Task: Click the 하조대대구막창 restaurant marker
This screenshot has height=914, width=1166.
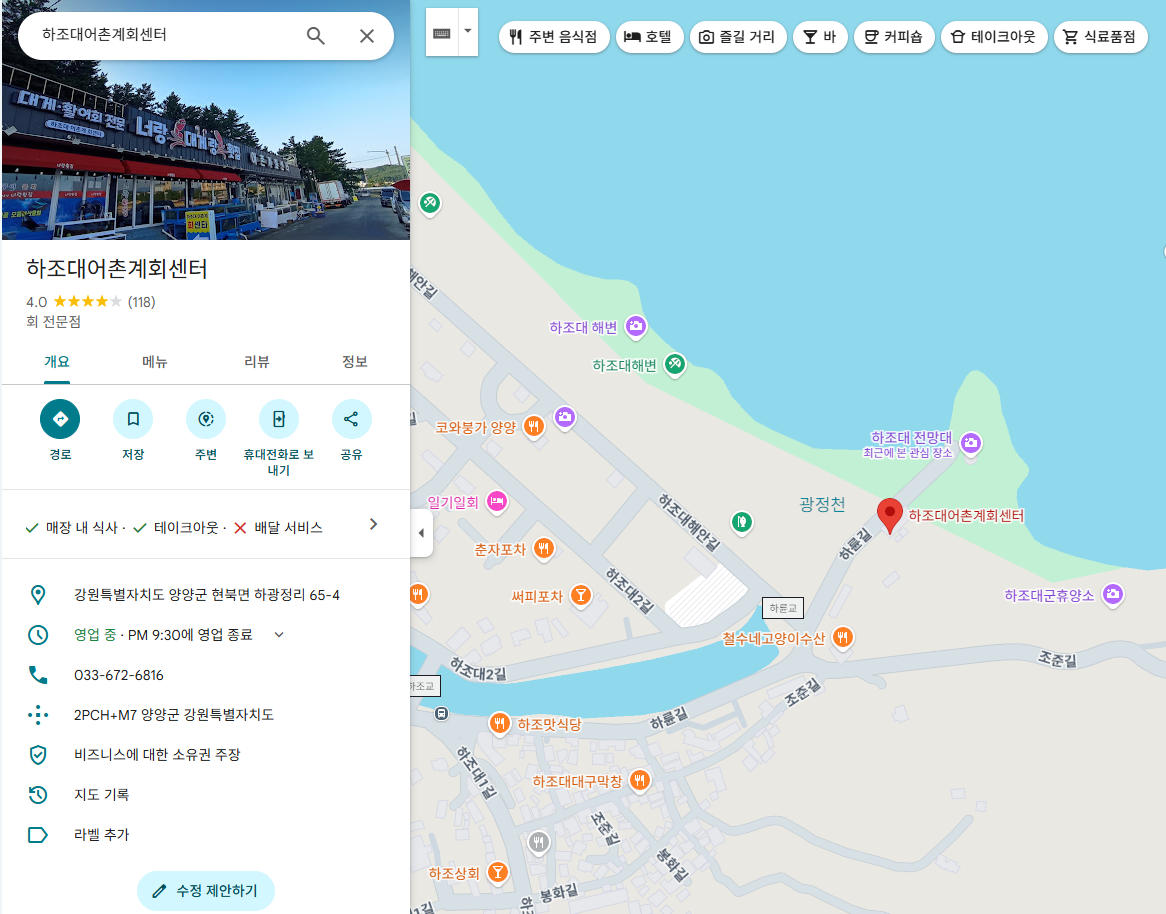Action: pos(640,780)
